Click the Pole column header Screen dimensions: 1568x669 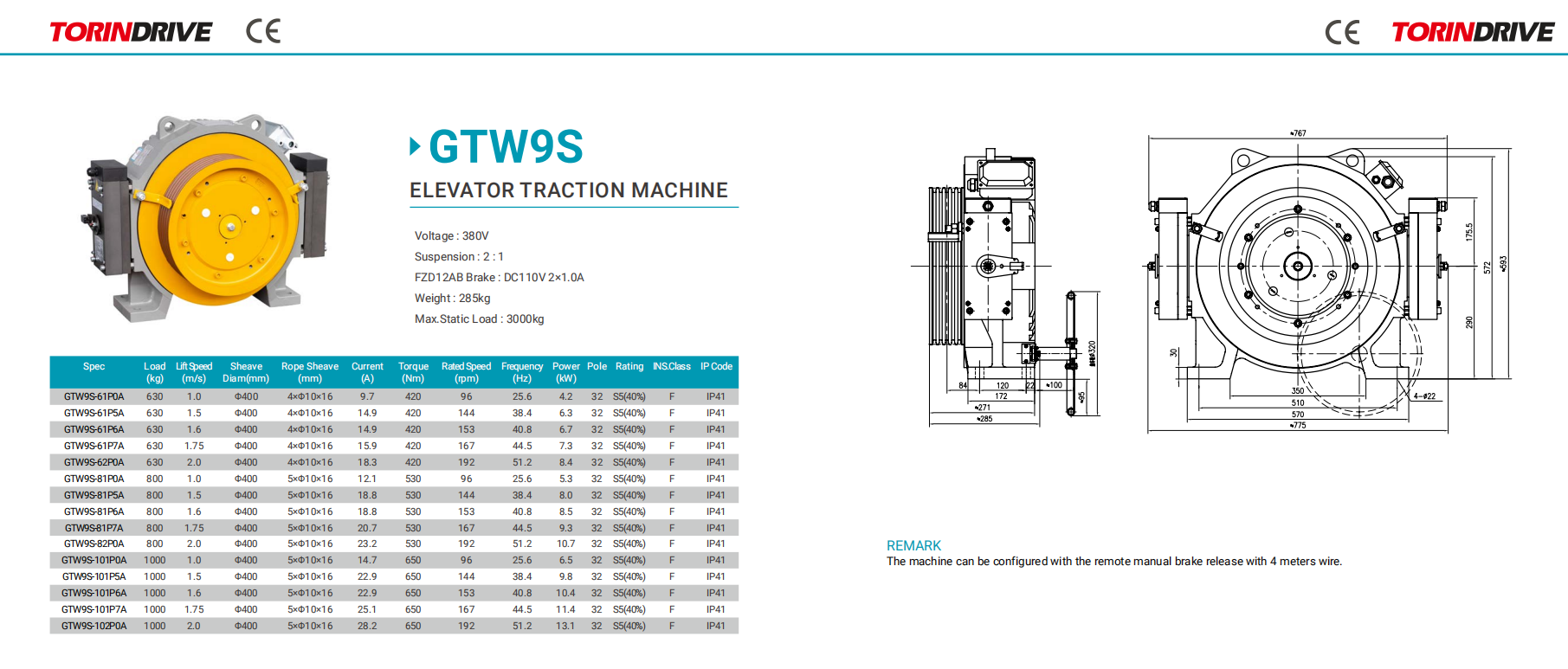(597, 366)
